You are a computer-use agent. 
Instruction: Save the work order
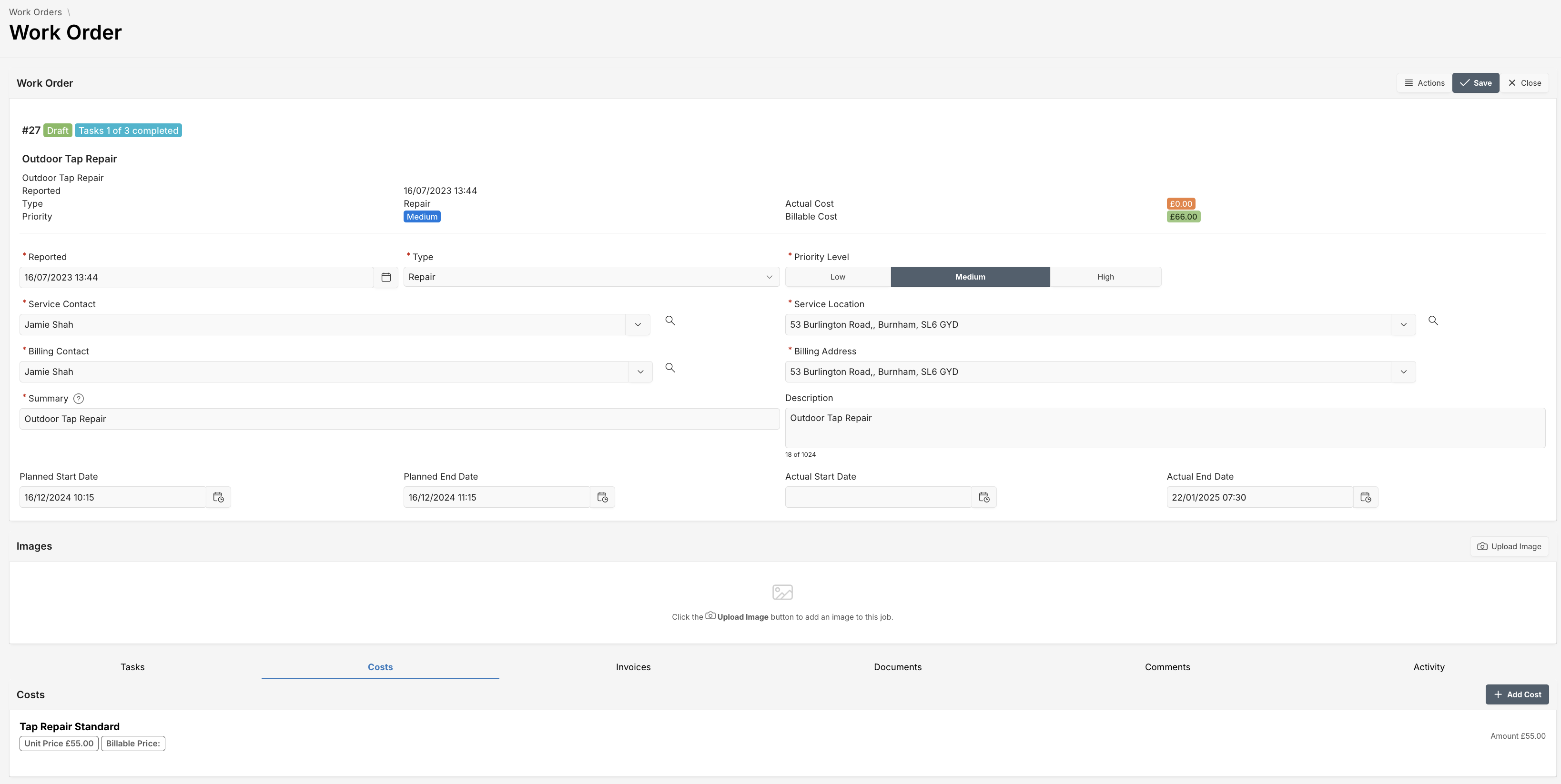tap(1476, 83)
